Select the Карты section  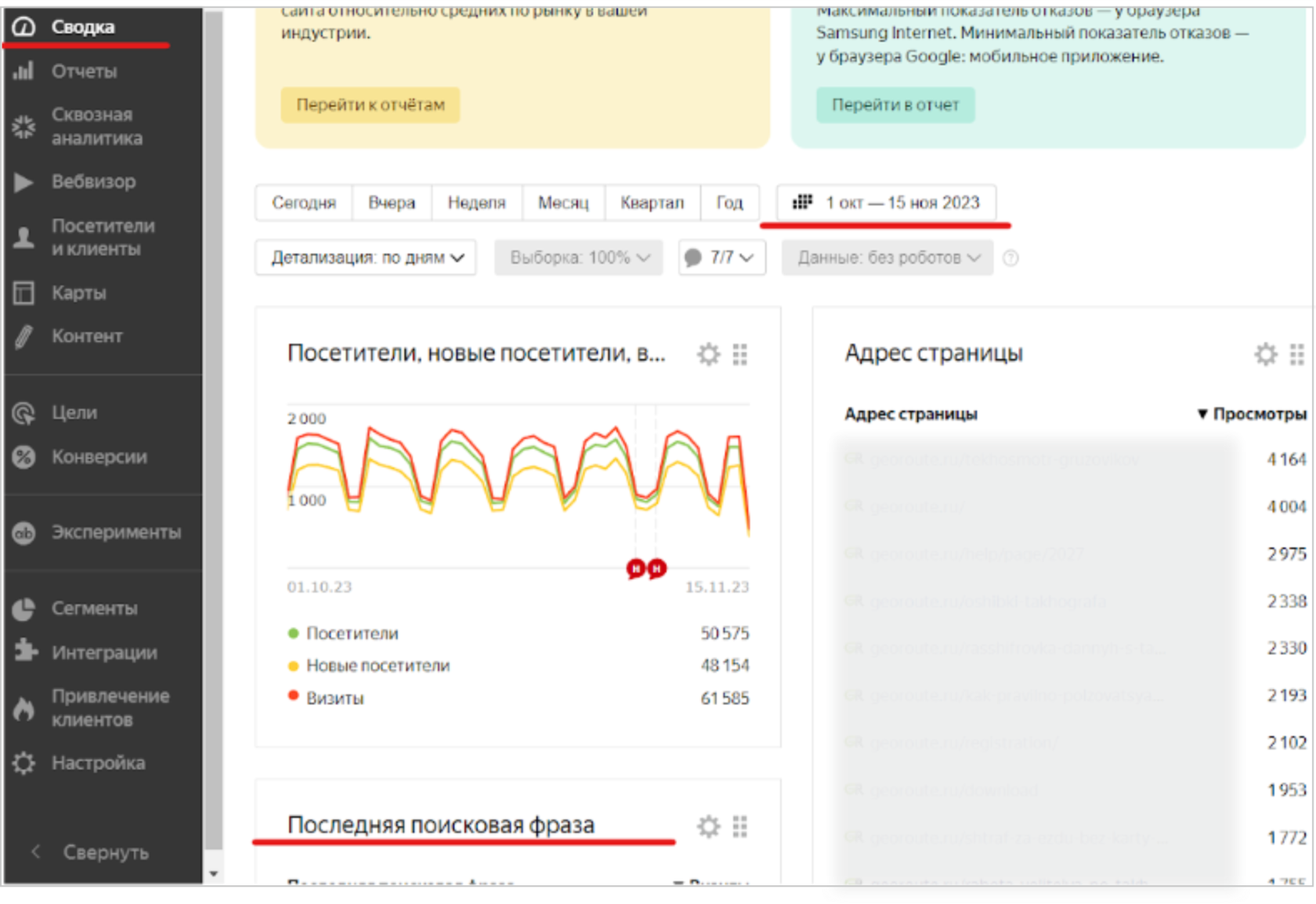pos(78,293)
